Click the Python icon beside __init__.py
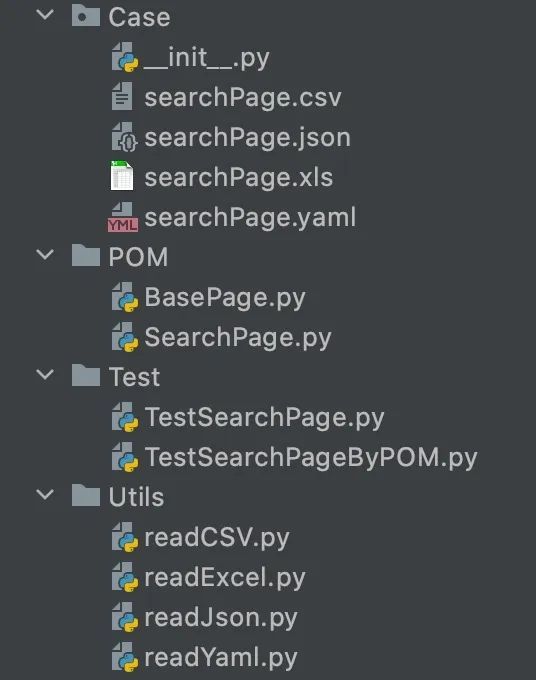Image resolution: width=536 pixels, height=680 pixels. coord(125,57)
